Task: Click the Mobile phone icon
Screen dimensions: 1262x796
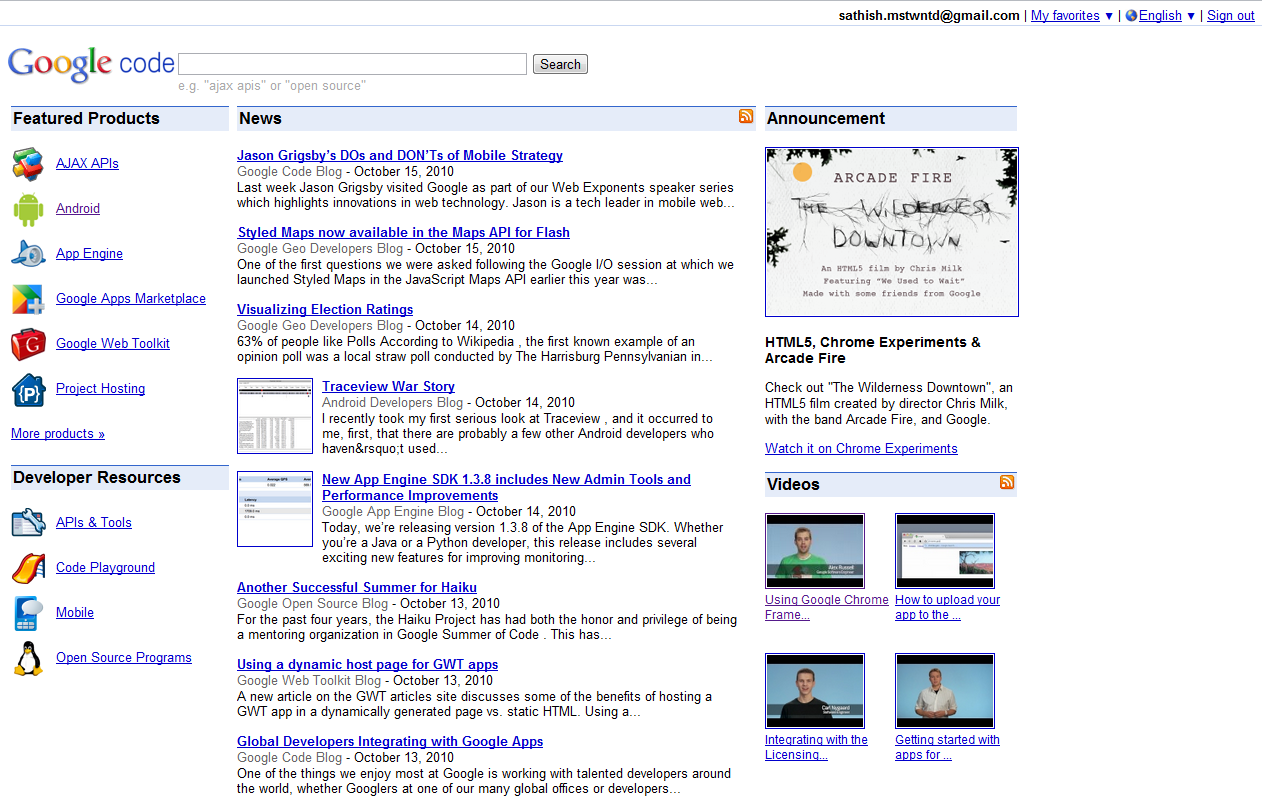Action: point(28,612)
